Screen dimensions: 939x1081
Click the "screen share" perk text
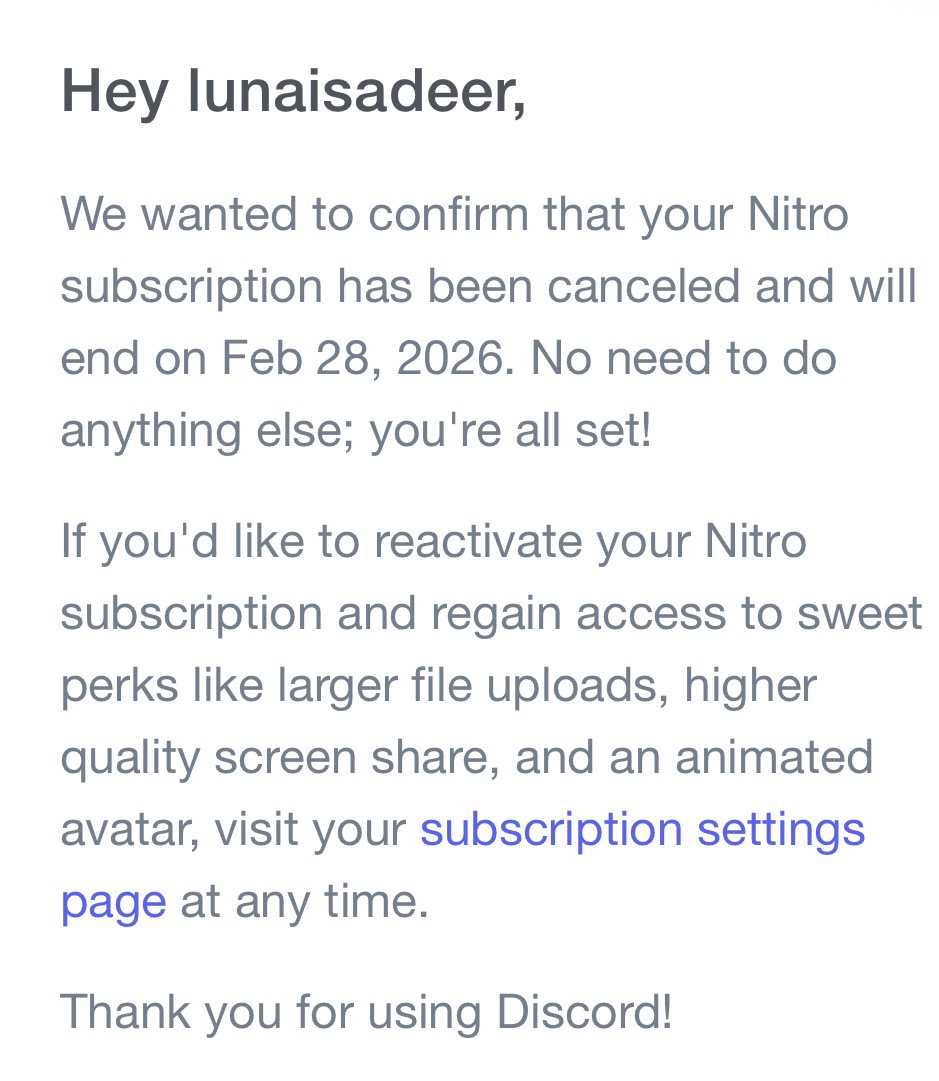pyautogui.click(x=356, y=757)
